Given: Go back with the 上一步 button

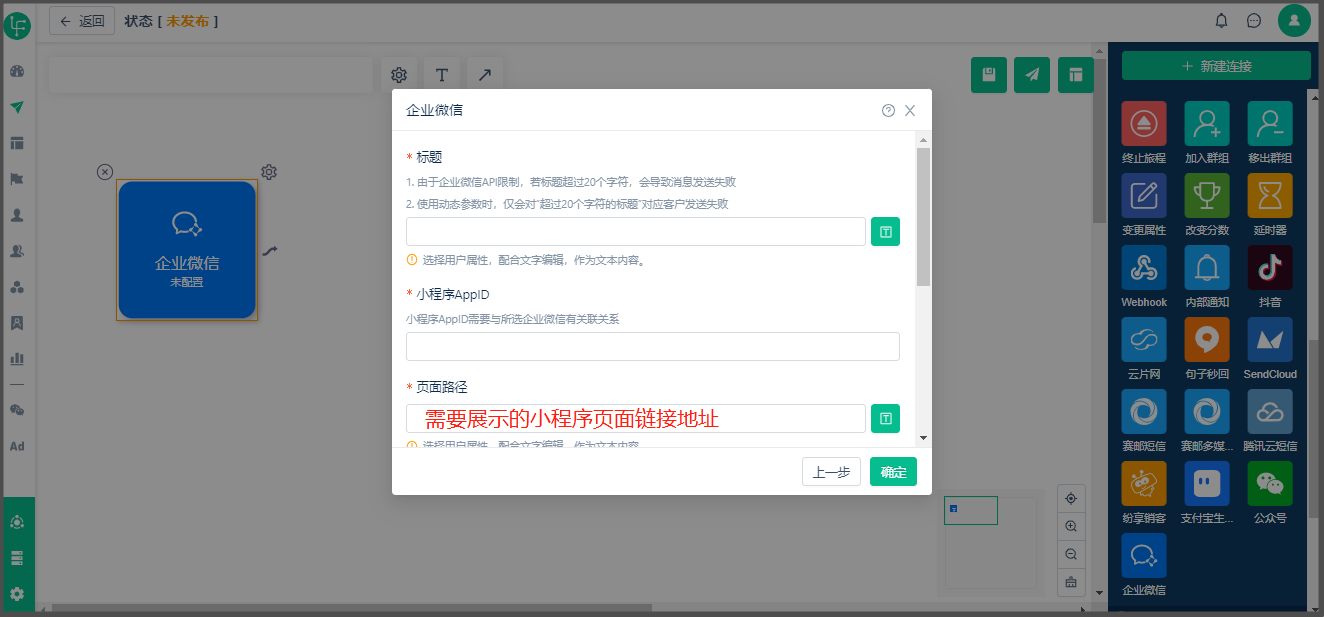Looking at the screenshot, I should (831, 472).
